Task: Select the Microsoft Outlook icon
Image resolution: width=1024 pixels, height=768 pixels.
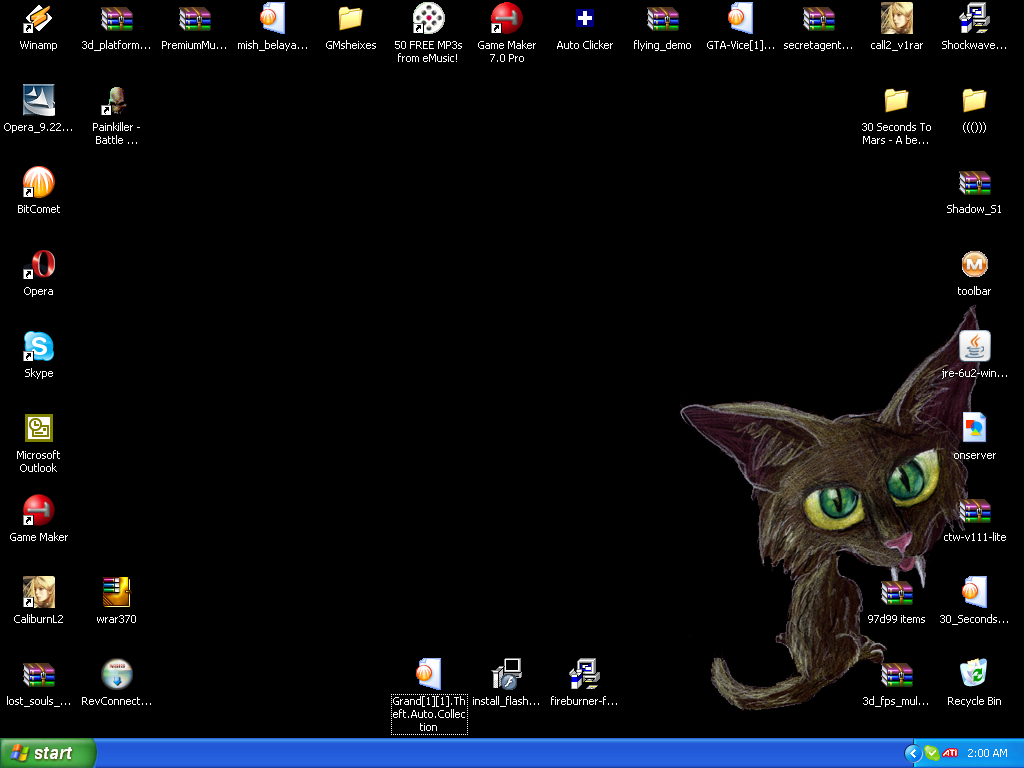Action: (x=39, y=429)
